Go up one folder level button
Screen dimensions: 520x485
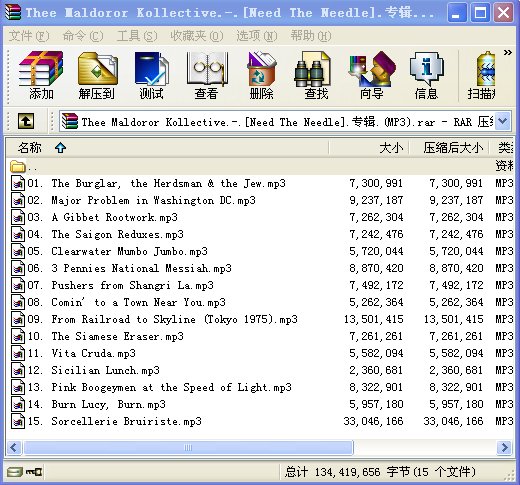26,121
